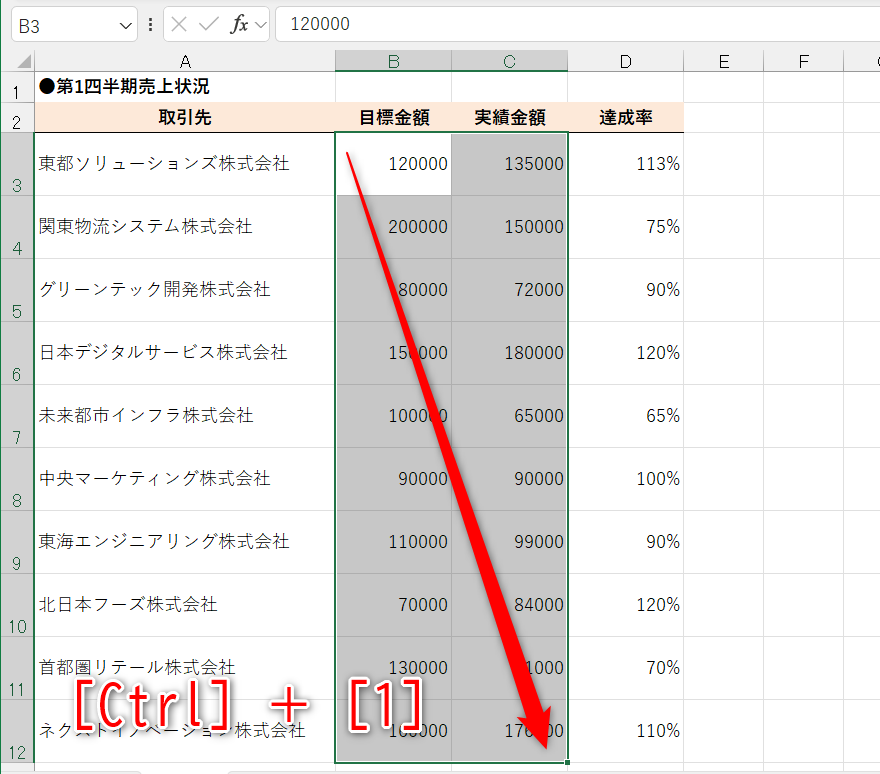Click achievement rate cell 70%
This screenshot has width=880, height=774.
click(x=626, y=668)
